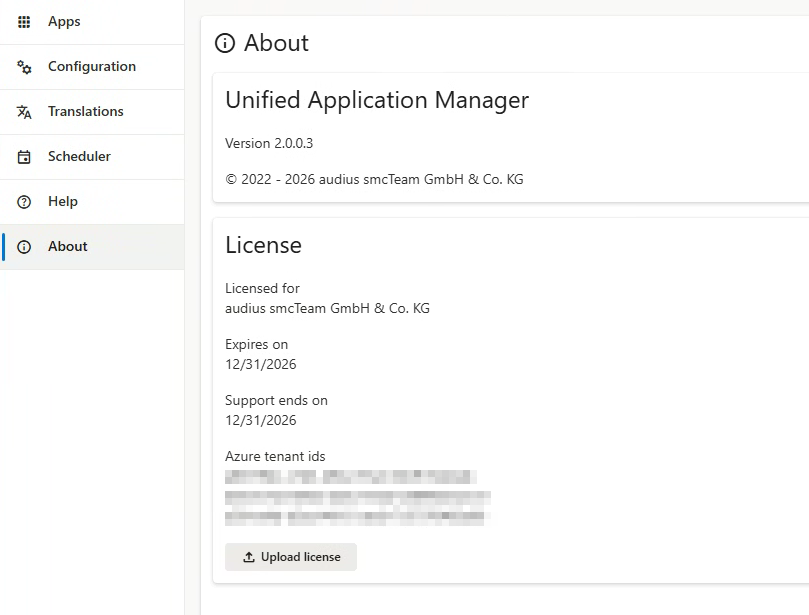
Task: Click the copyright 2022 - 2026 line
Action: tap(375, 179)
